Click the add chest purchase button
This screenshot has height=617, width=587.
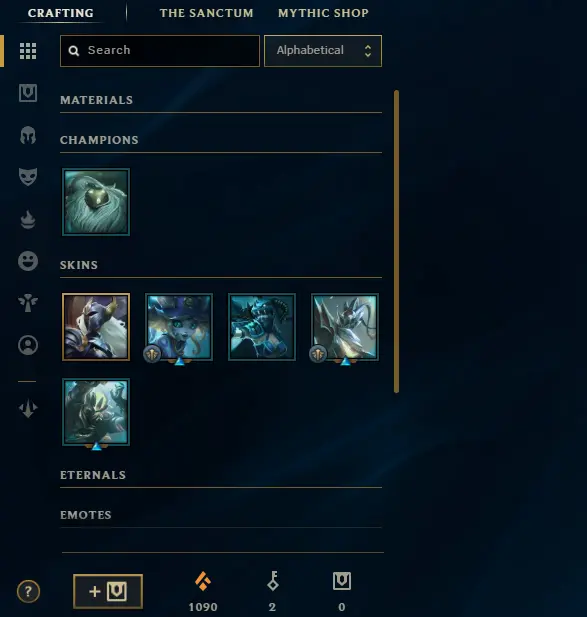(x=108, y=591)
